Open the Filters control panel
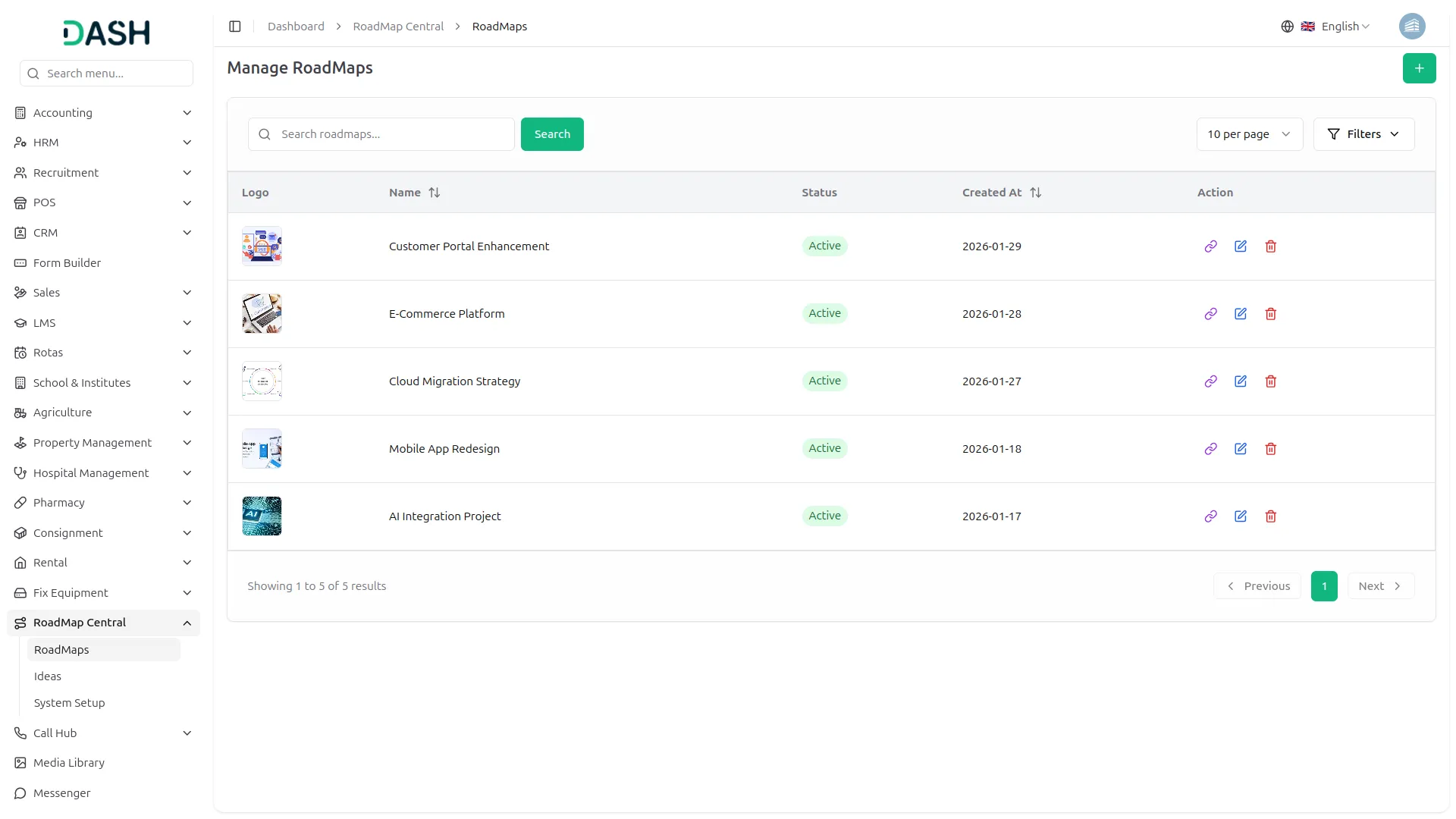1456x819 pixels. coord(1363,133)
